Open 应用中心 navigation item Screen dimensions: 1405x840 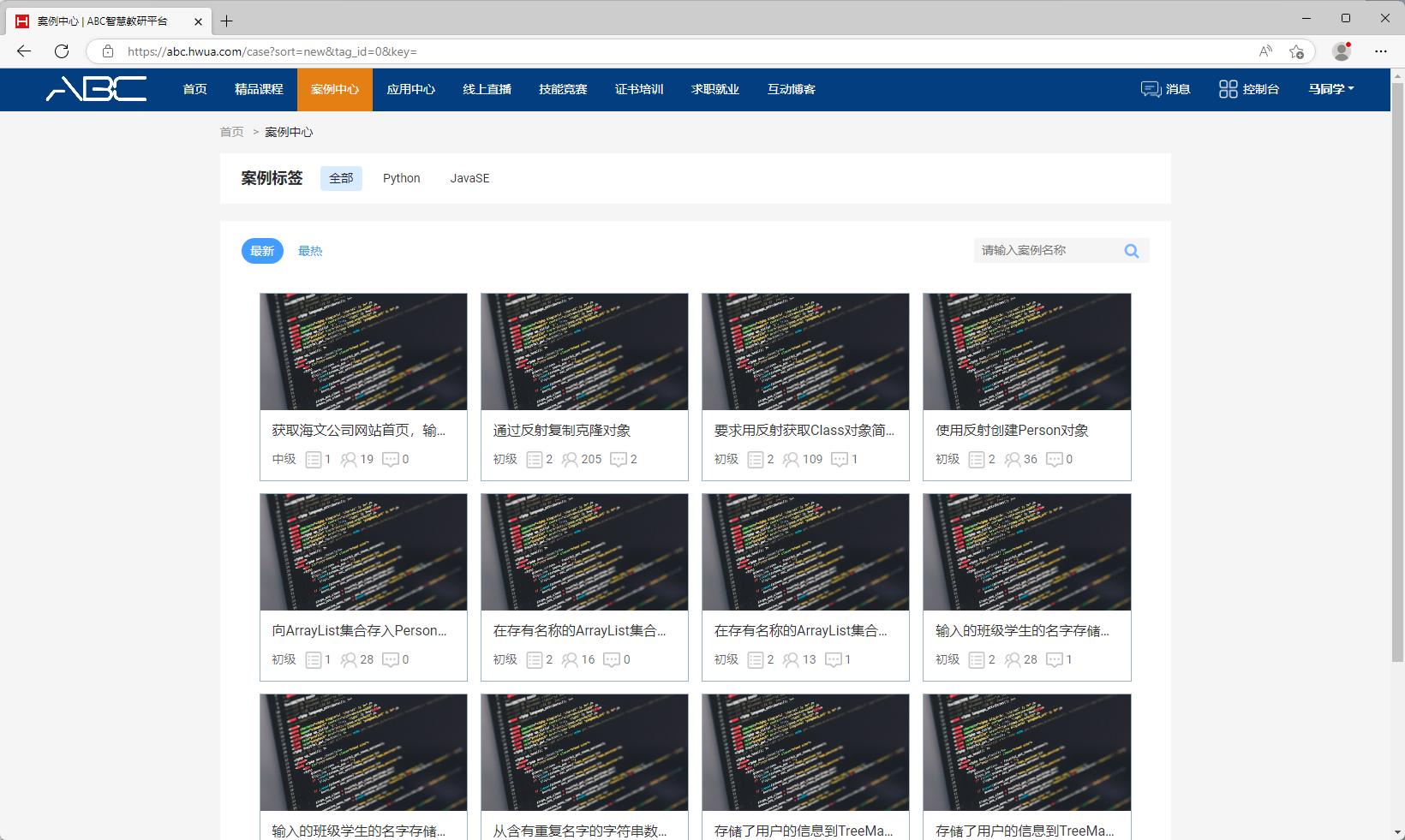click(x=411, y=89)
